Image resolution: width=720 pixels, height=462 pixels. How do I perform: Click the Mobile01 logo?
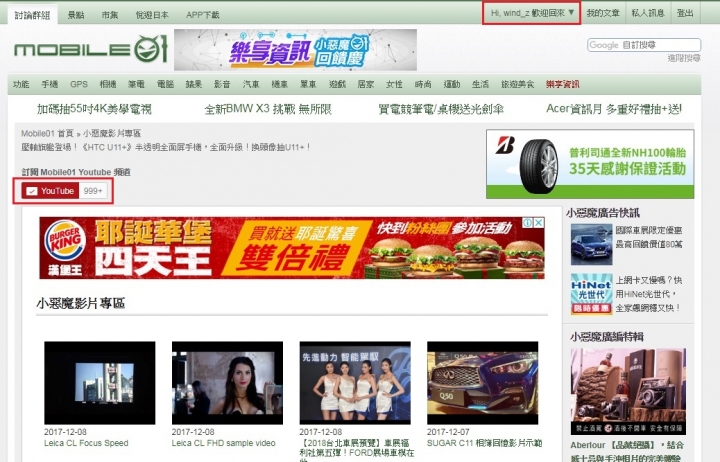[90, 49]
